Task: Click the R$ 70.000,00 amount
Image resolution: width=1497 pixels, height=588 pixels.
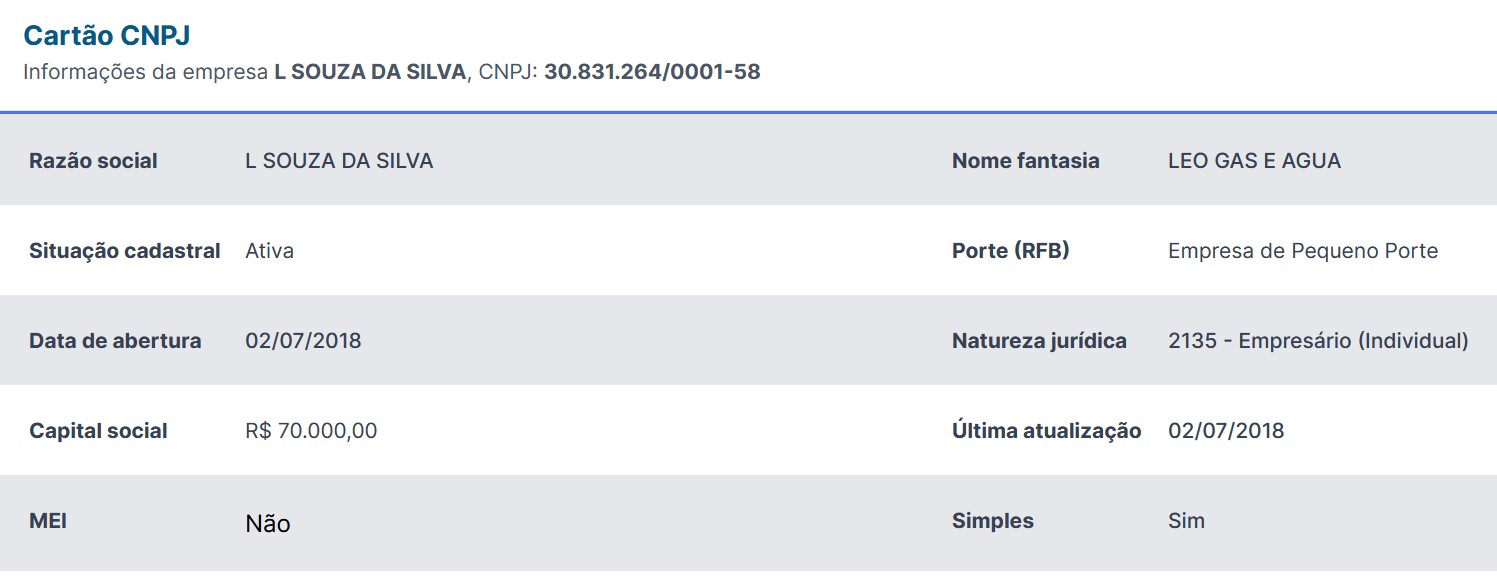Action: point(311,431)
